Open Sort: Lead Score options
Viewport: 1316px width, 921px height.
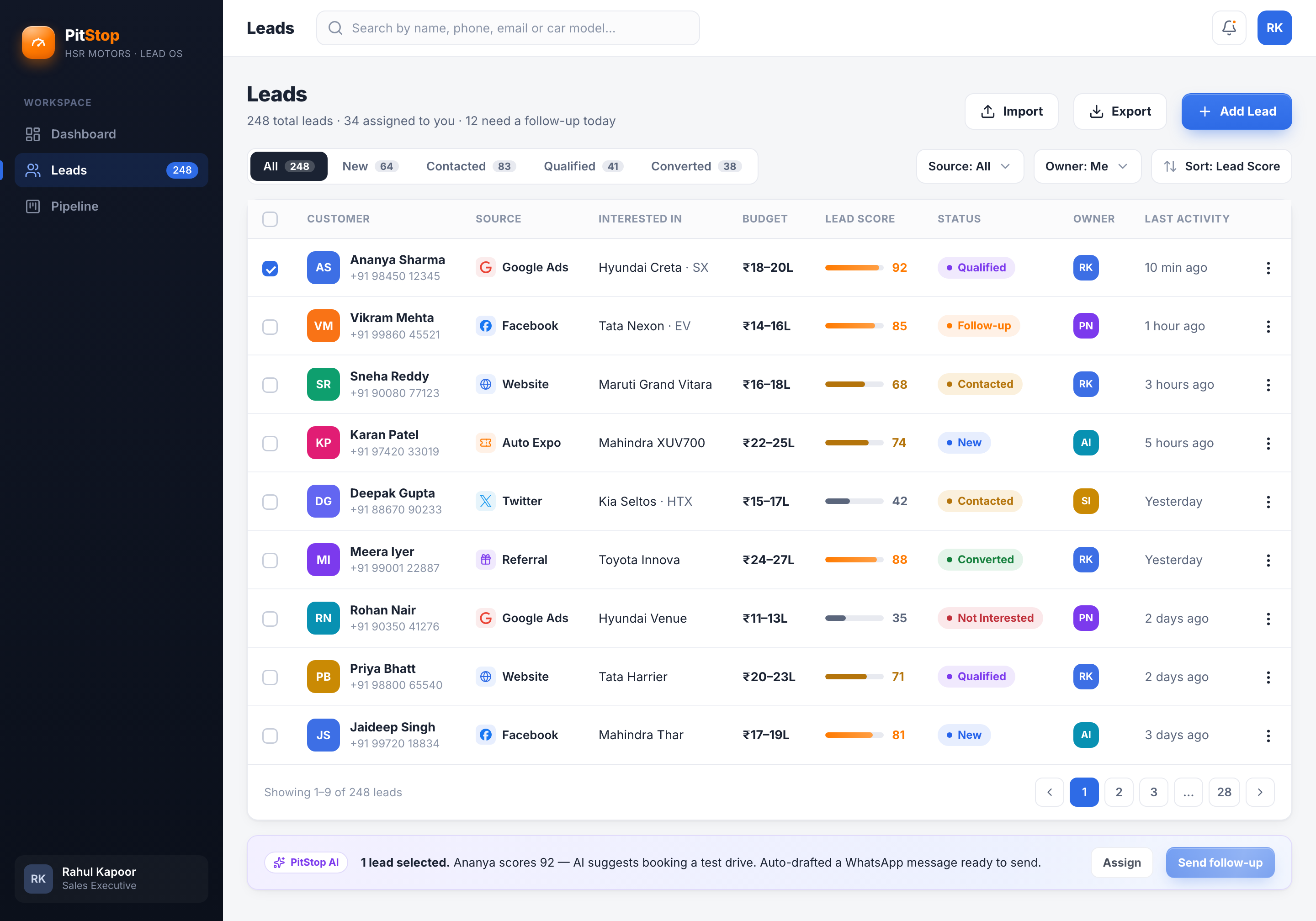click(x=1221, y=166)
